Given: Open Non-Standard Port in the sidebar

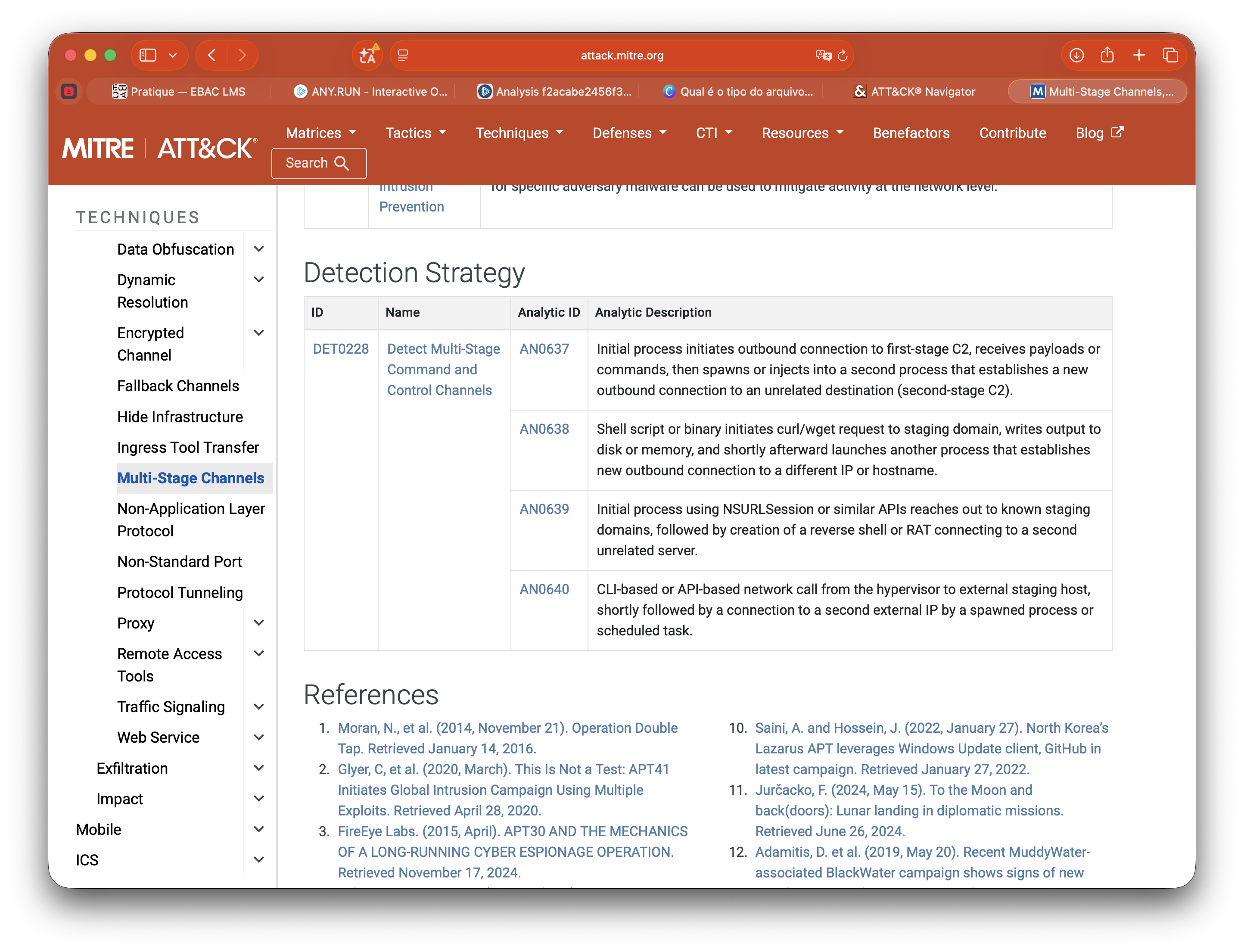Looking at the screenshot, I should coord(180,562).
